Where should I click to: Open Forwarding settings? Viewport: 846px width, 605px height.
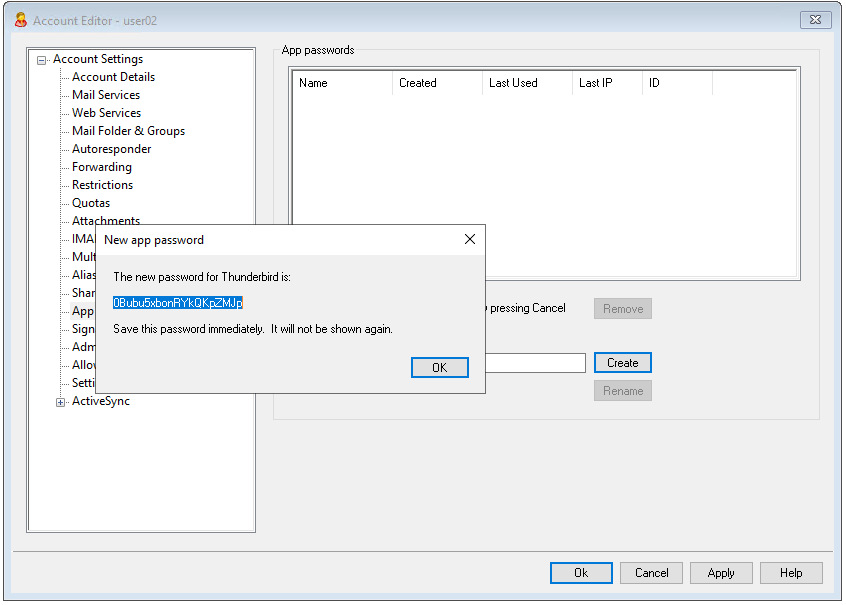(101, 166)
